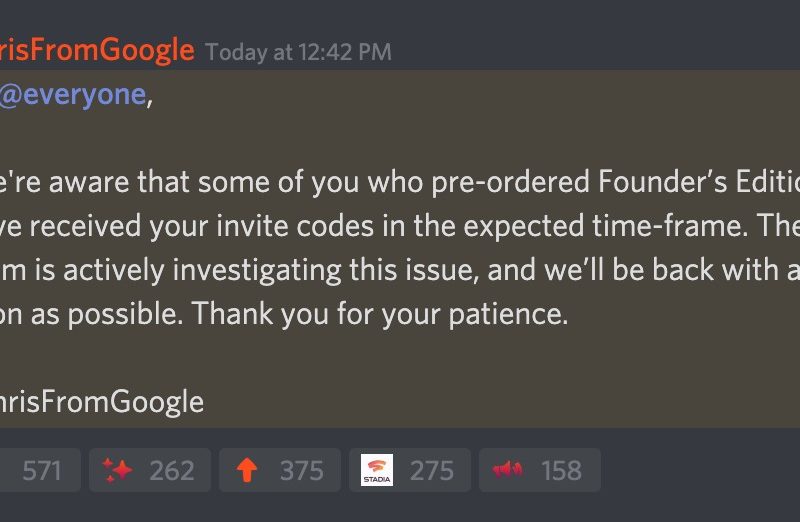
Task: Click the Stadia logo reaction emoji
Action: point(377,470)
